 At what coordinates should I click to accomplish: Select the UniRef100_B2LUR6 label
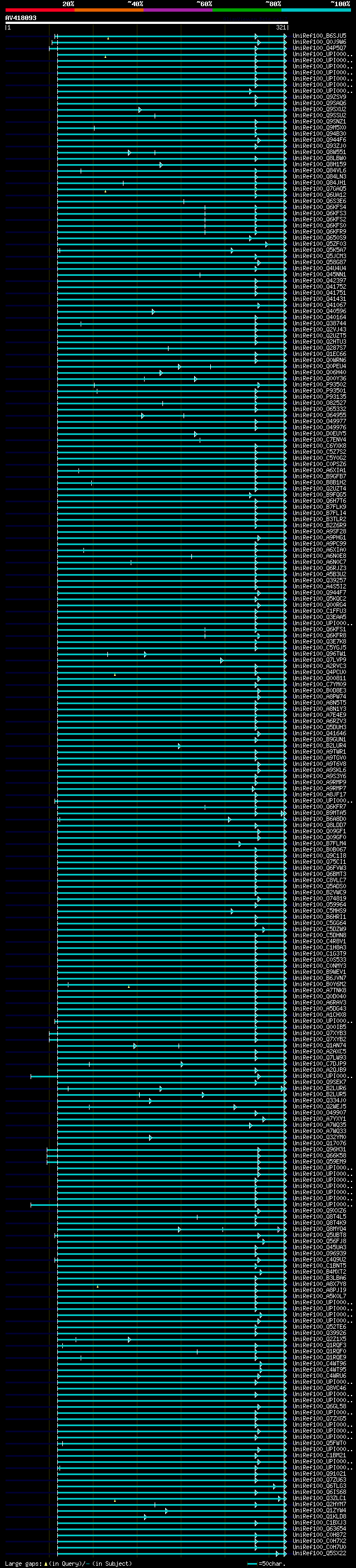(319, 1088)
